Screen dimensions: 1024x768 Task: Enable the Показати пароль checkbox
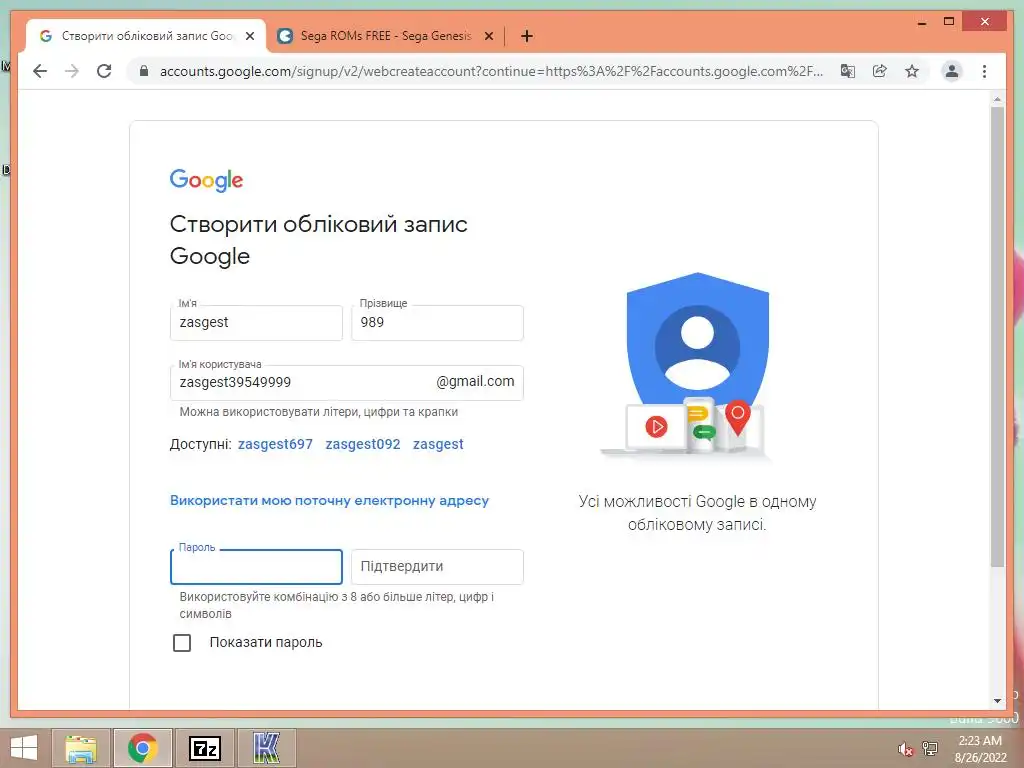182,643
